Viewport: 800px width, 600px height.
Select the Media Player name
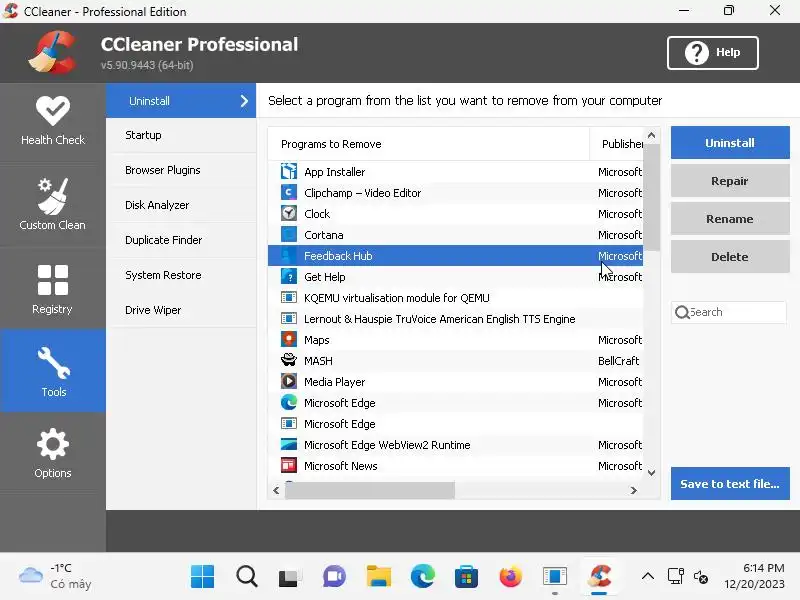[335, 382]
